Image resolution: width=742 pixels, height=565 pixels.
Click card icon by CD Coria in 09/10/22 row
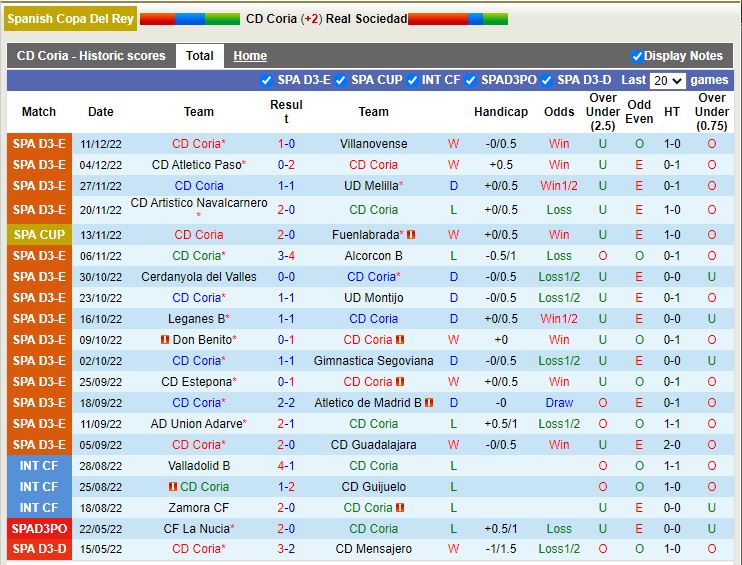click(x=400, y=340)
